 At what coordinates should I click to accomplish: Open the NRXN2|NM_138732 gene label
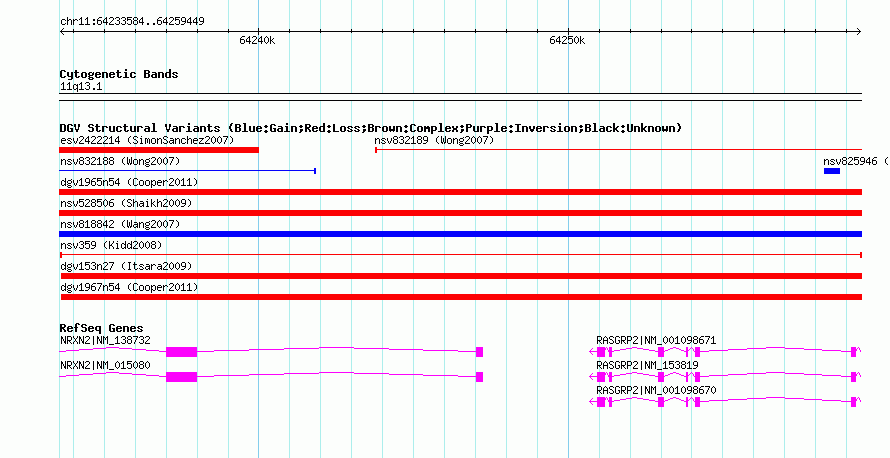(106, 341)
